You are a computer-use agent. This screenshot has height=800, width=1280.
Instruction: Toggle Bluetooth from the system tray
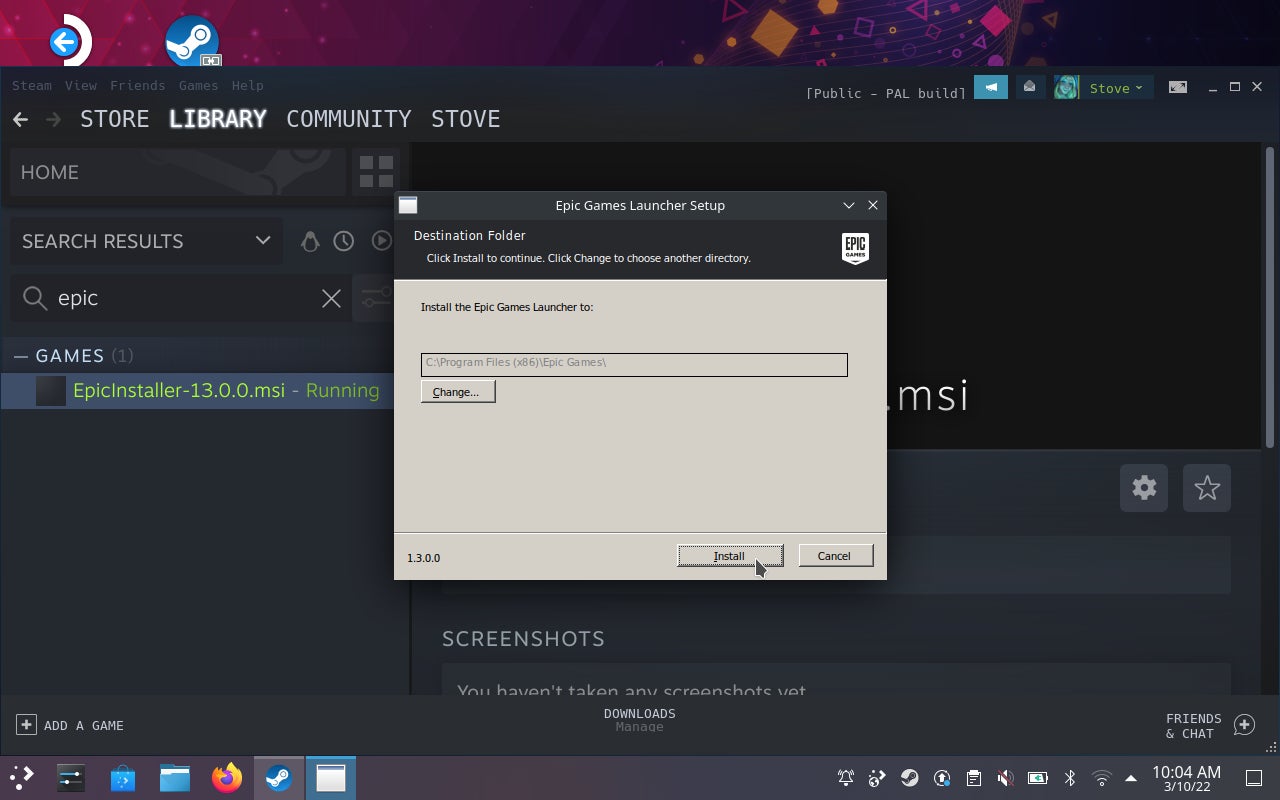coord(1070,777)
